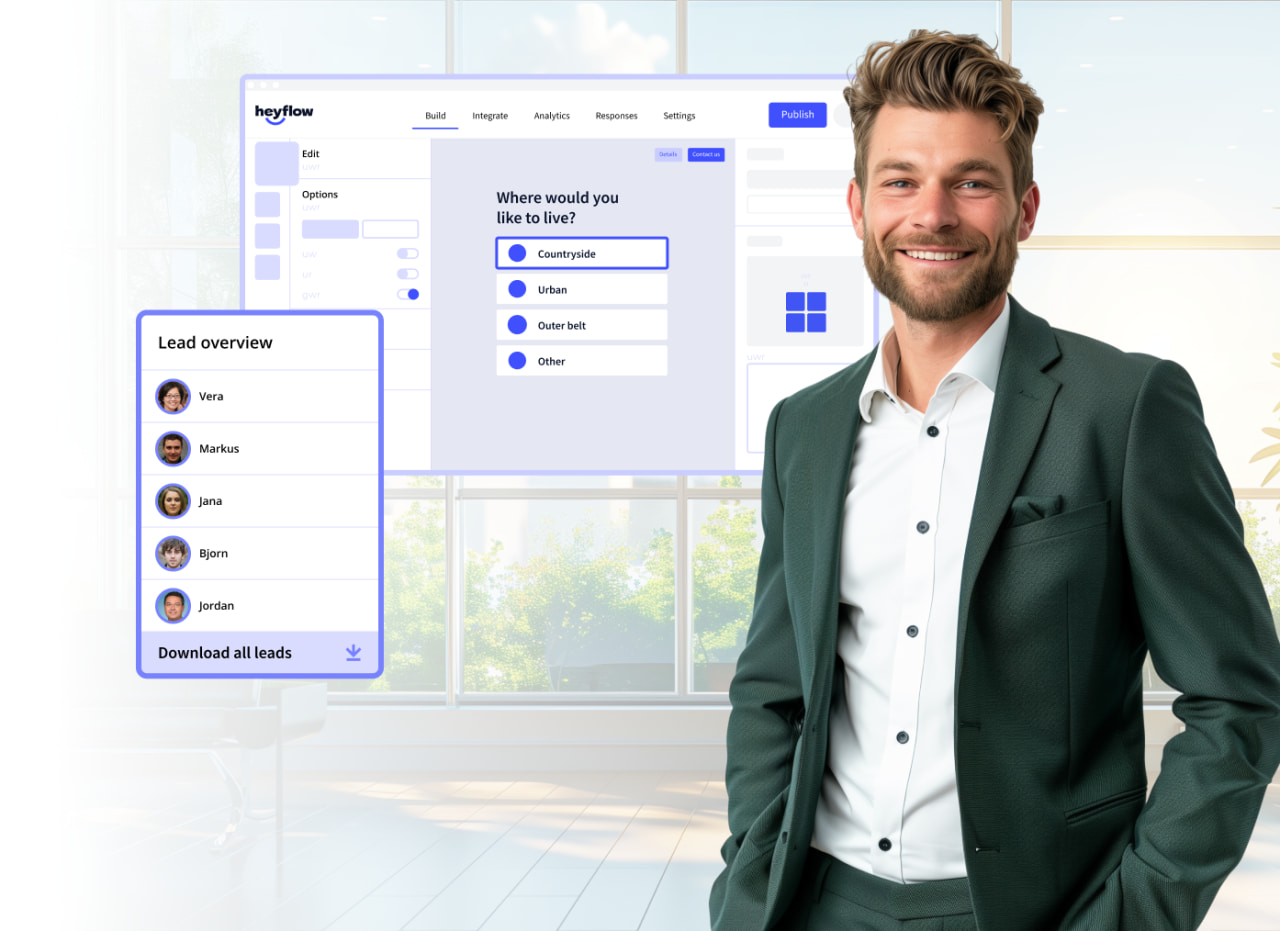Click the Publish button
Image resolution: width=1280 pixels, height=931 pixels.
pyautogui.click(x=797, y=114)
